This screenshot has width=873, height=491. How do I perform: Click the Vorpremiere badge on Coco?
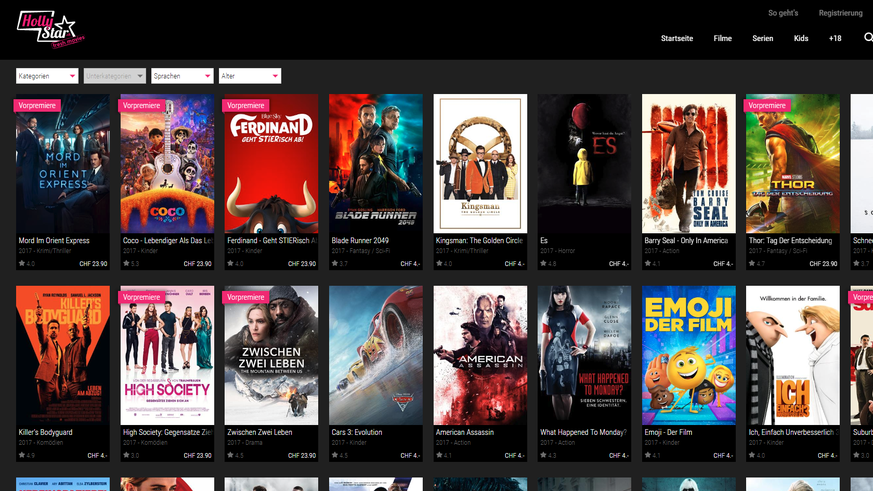click(x=141, y=105)
